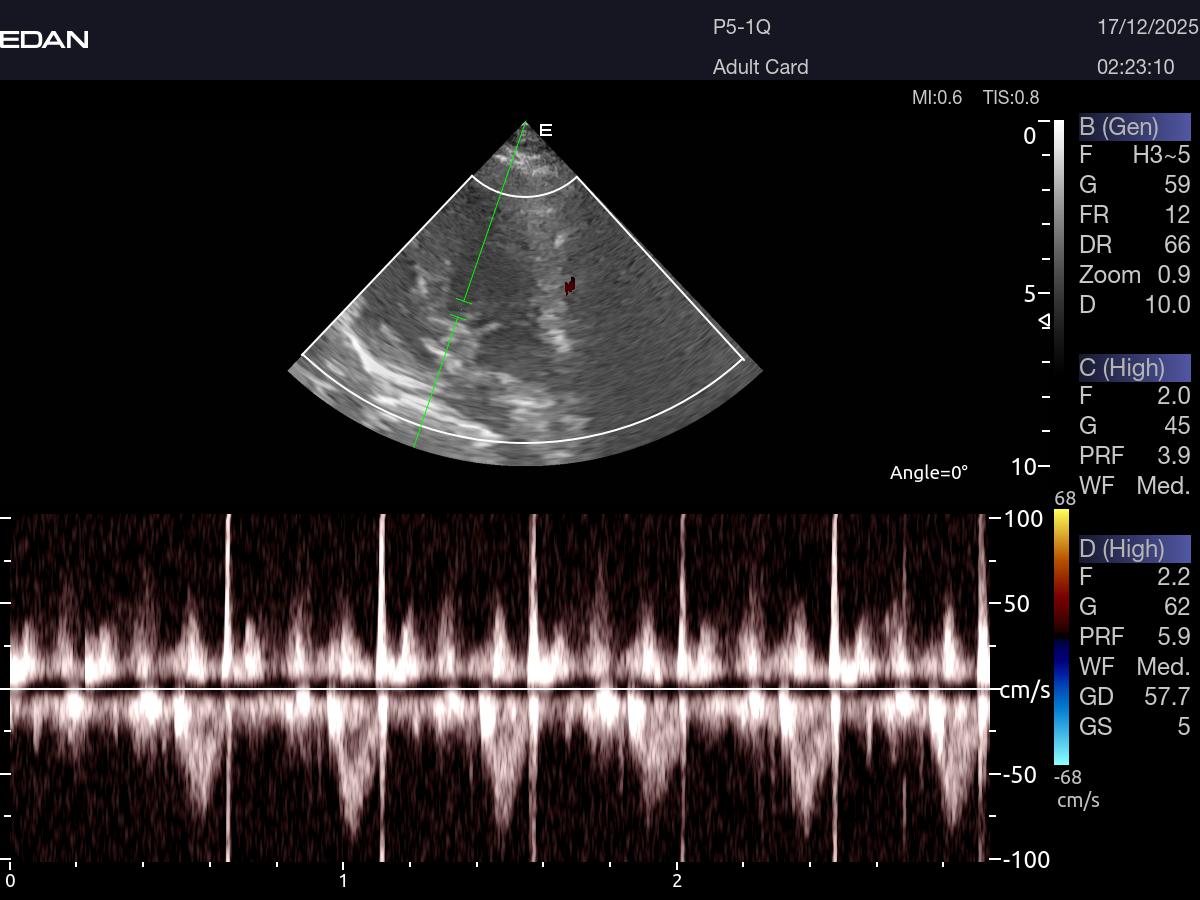Viewport: 1200px width, 900px height.
Task: Click the red color flow spot
Action: point(569,286)
